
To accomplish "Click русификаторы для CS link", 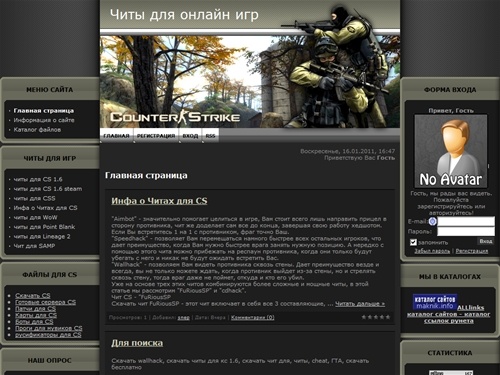I will (x=48, y=335).
